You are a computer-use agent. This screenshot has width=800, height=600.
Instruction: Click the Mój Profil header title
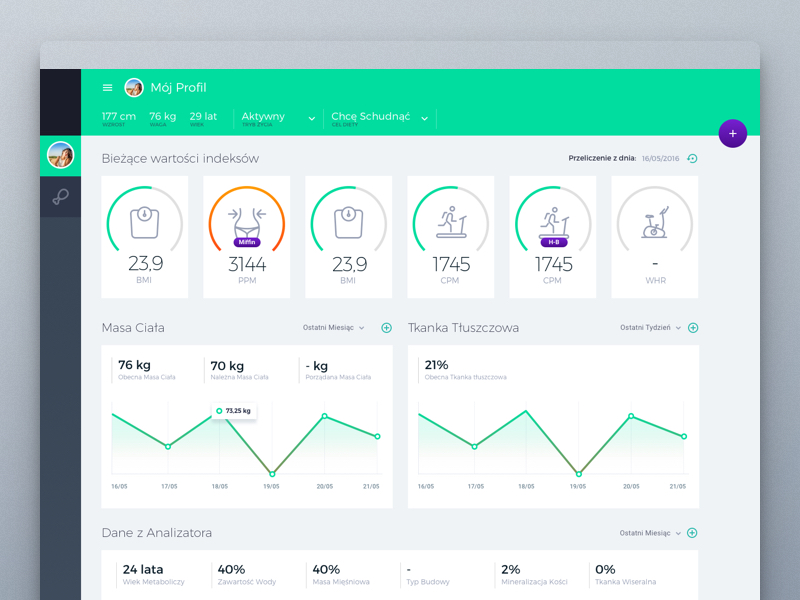coord(178,88)
